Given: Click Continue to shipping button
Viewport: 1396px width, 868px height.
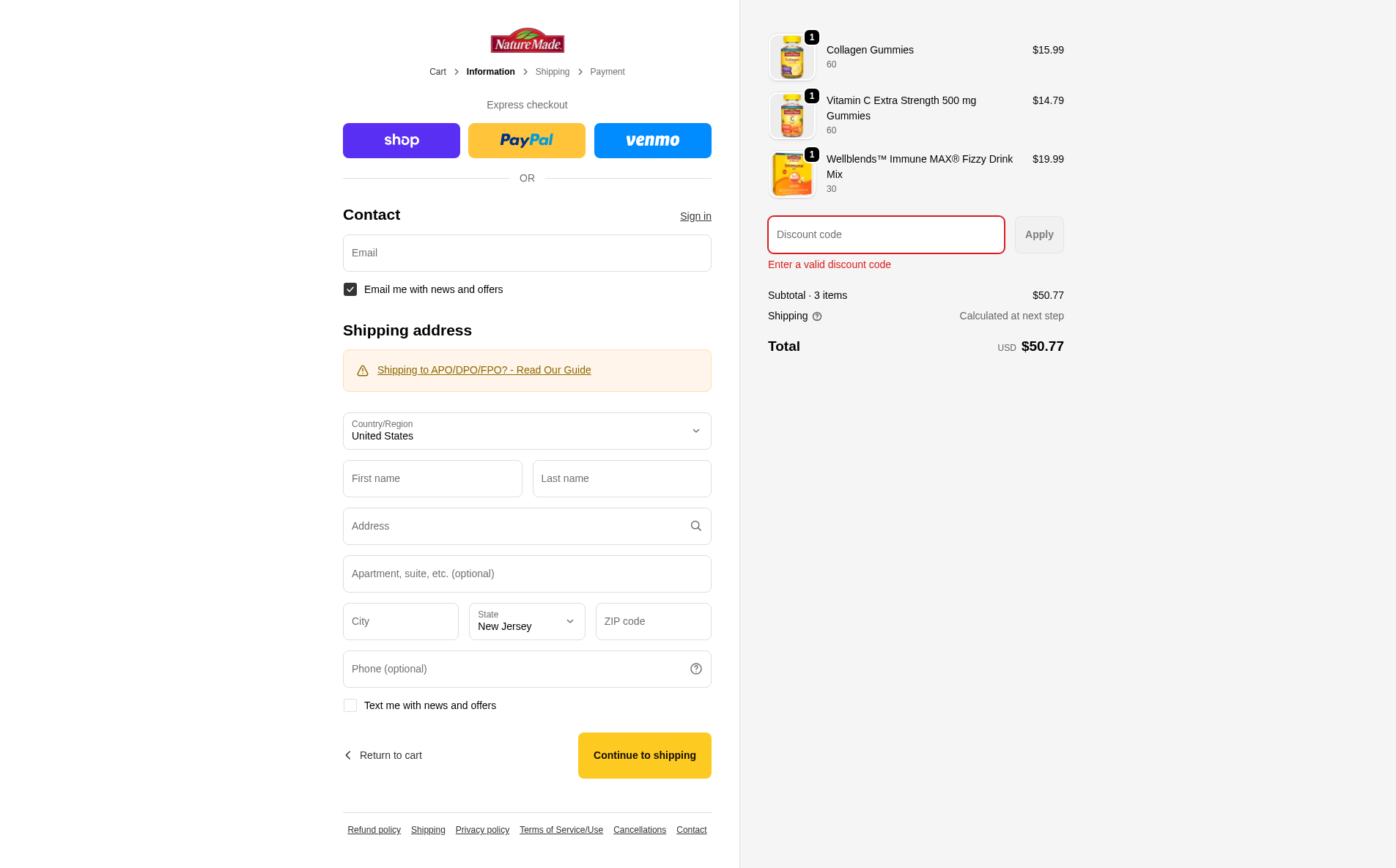Looking at the screenshot, I should pyautogui.click(x=644, y=755).
